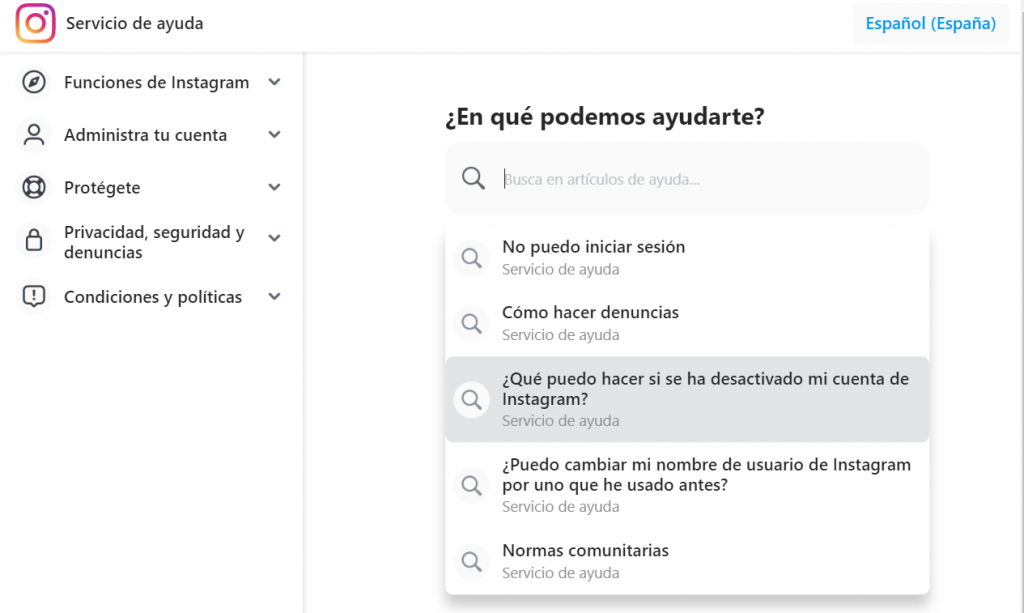Screen dimensions: 1024x613
Task: Select suggestion Cómo hacer denuncias
Action: coord(687,323)
